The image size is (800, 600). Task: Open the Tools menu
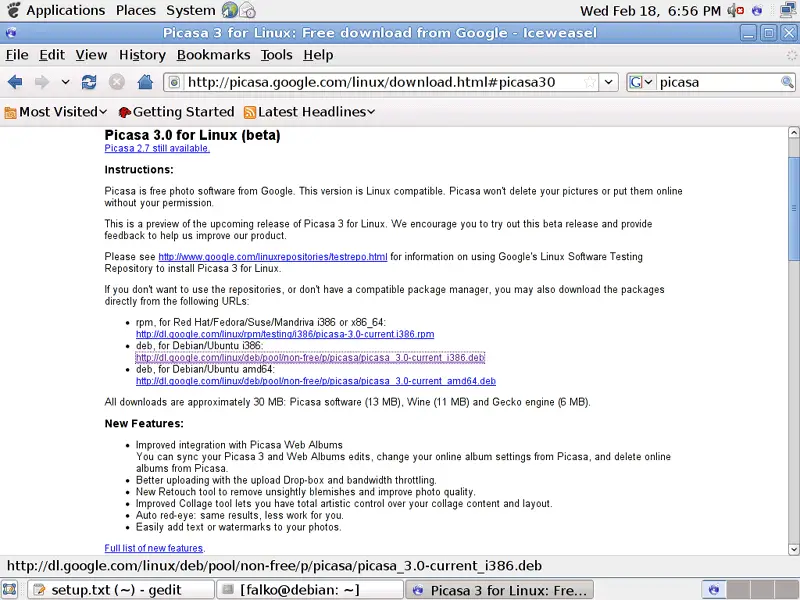[x=277, y=55]
